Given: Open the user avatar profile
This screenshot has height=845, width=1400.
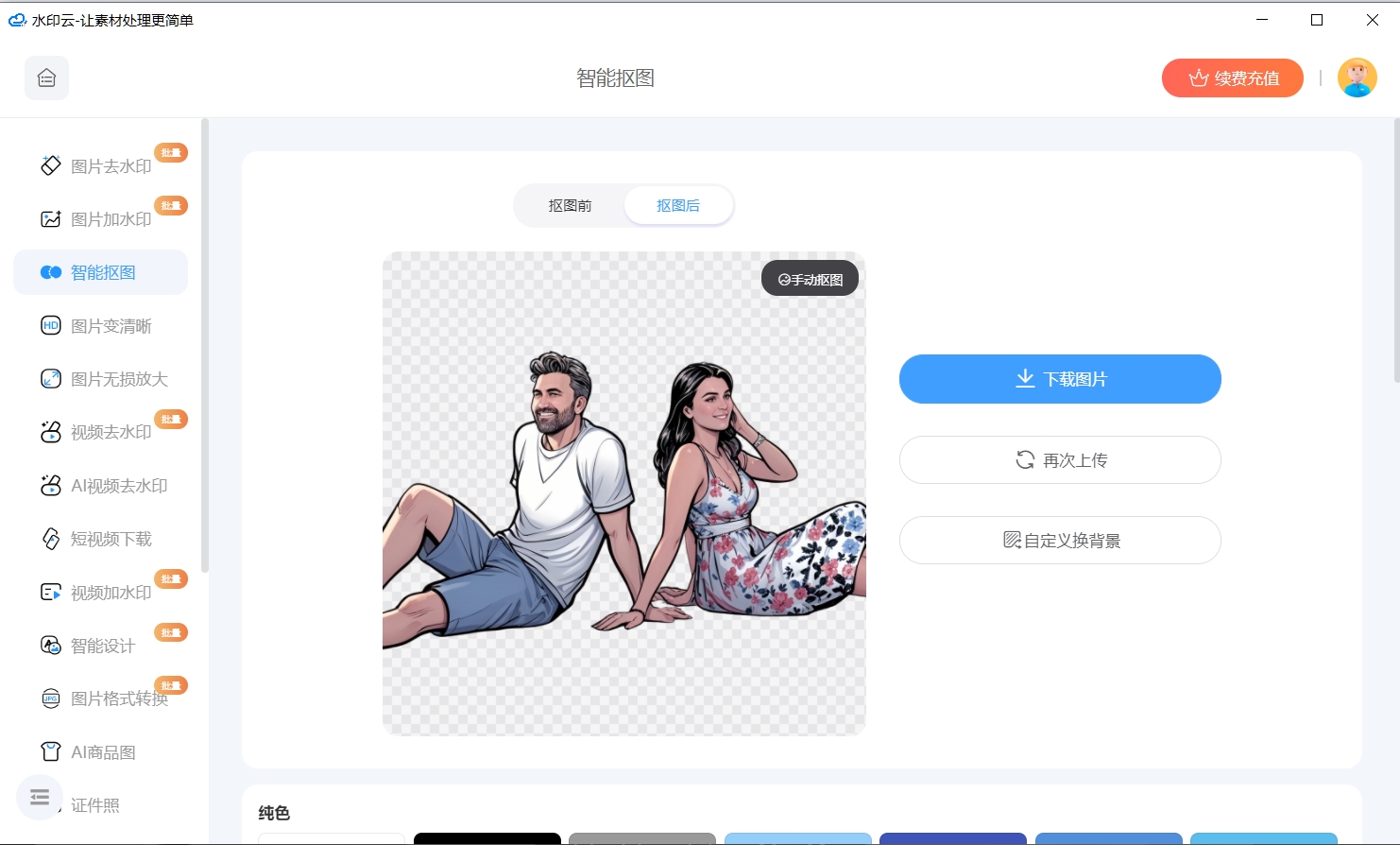Looking at the screenshot, I should 1357,78.
